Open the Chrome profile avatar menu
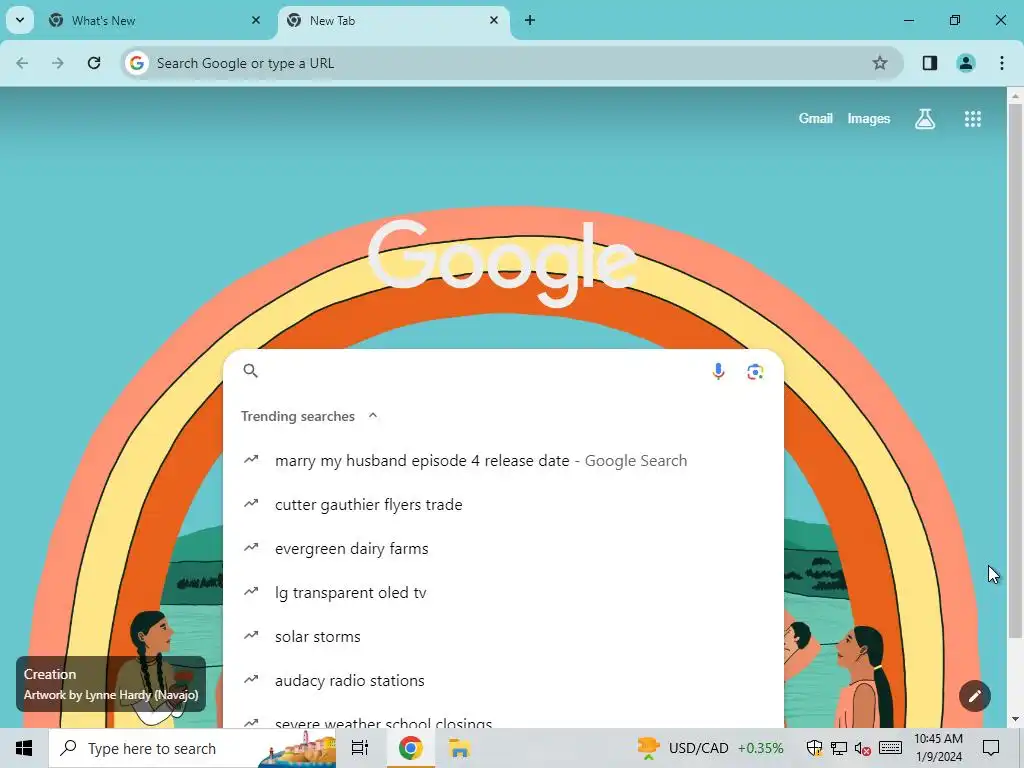This screenshot has height=768, width=1024. pos(965,63)
